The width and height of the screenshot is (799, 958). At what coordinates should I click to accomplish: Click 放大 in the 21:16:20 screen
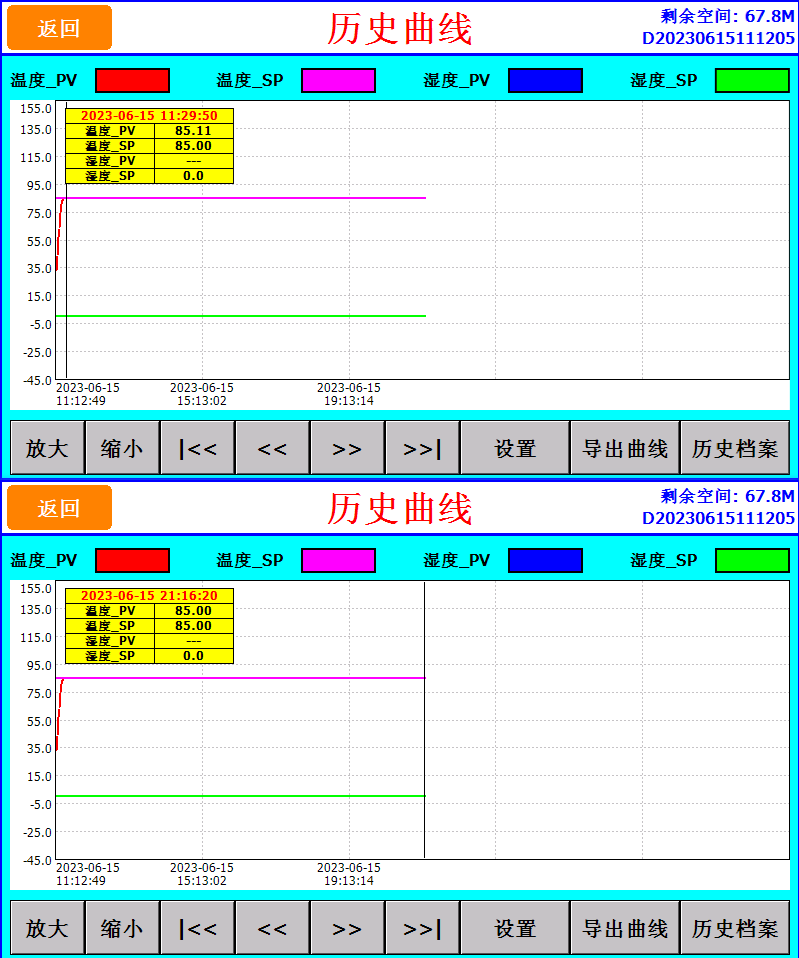pos(47,927)
